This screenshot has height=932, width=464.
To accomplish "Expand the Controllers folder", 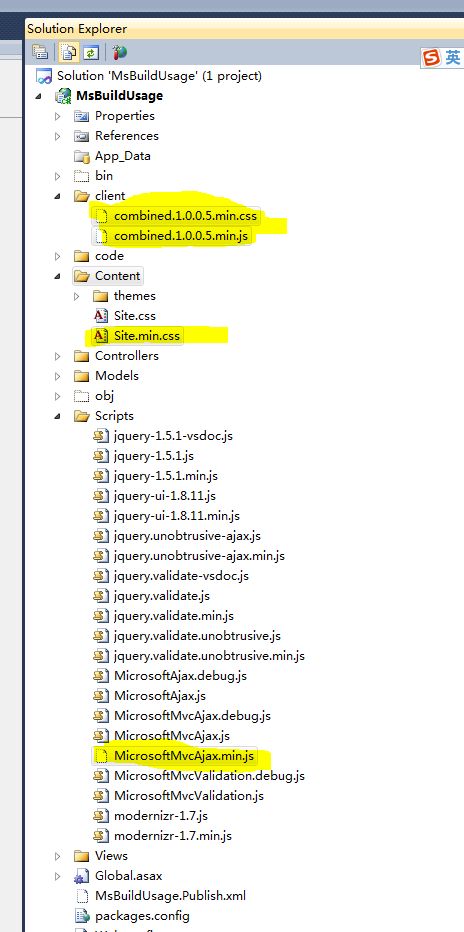I will tap(58, 356).
